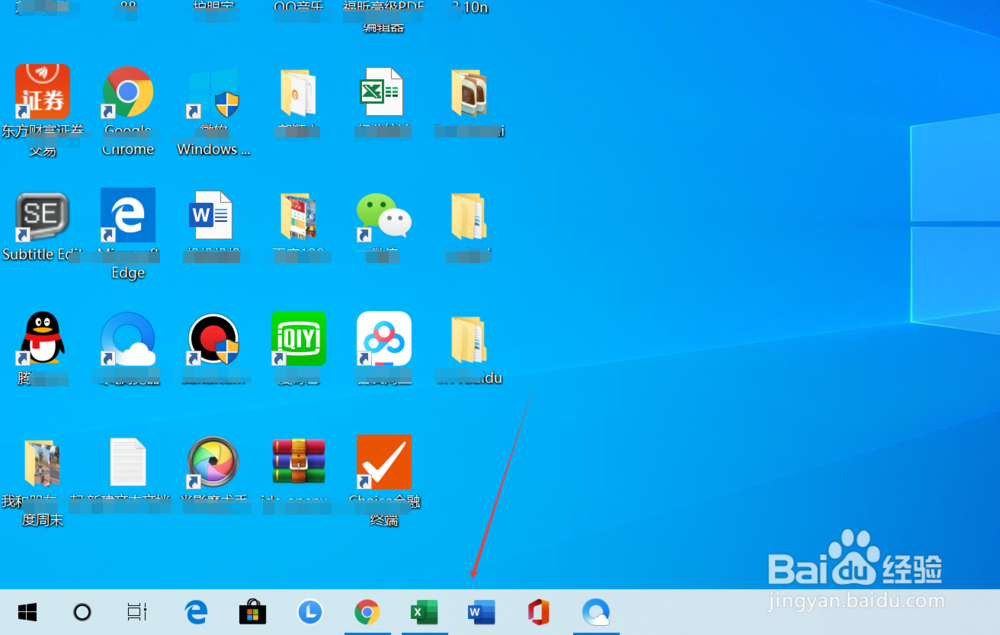1000x635 pixels.
Task: Launch Office from the taskbar
Action: point(538,612)
